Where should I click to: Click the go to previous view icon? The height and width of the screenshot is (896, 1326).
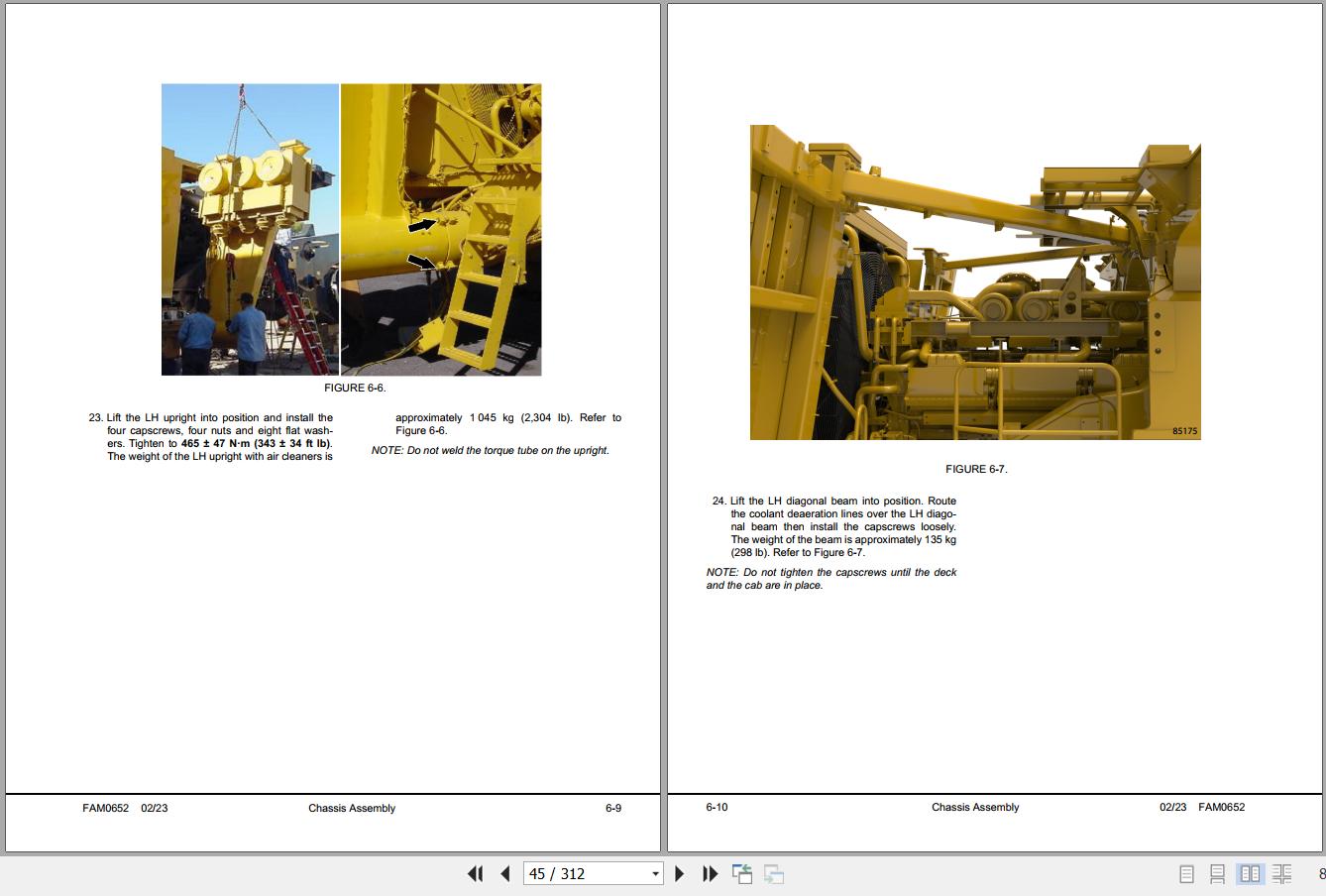[742, 873]
